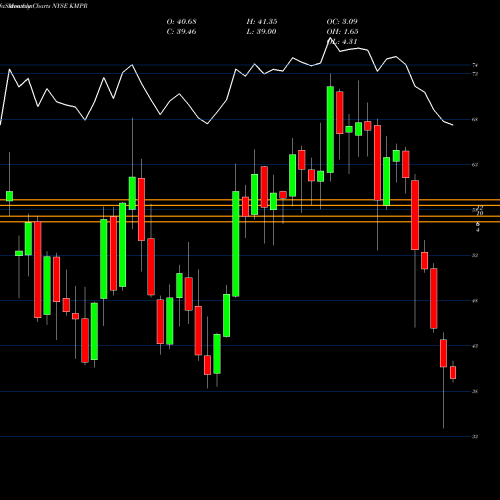Click the "NYSE KMPR" chart title text
500x500 pixels.
pyautogui.click(x=70, y=6)
